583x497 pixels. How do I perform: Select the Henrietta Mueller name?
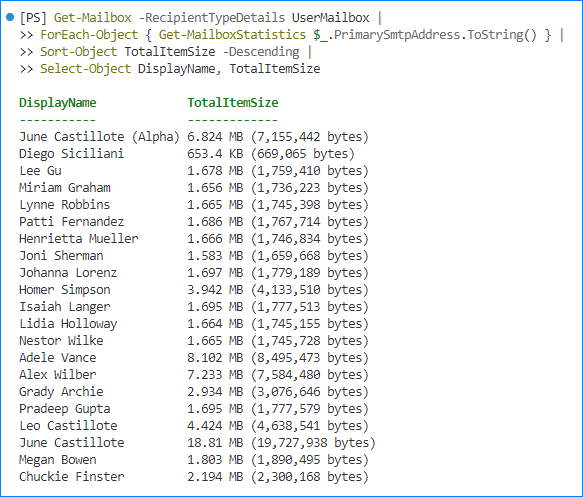pos(78,239)
